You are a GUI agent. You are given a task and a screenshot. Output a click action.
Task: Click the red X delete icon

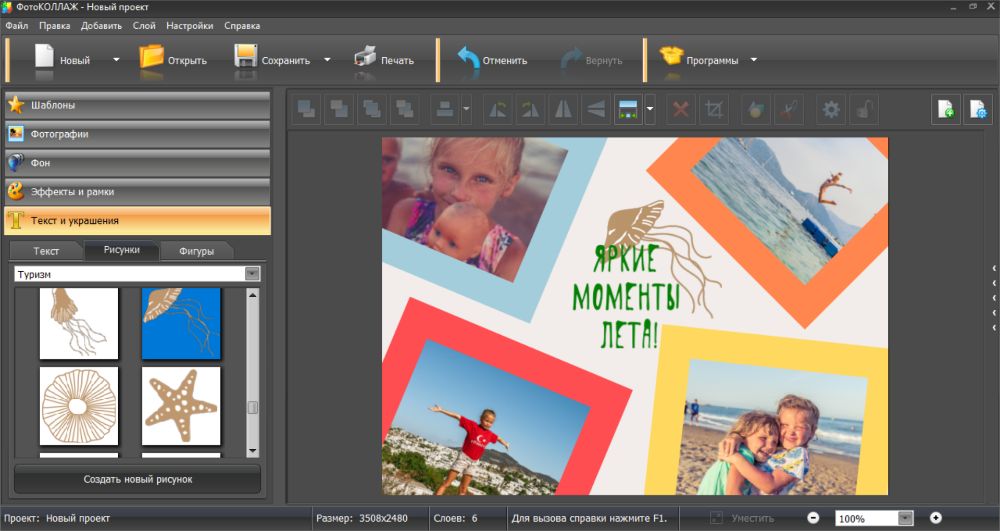(x=682, y=110)
